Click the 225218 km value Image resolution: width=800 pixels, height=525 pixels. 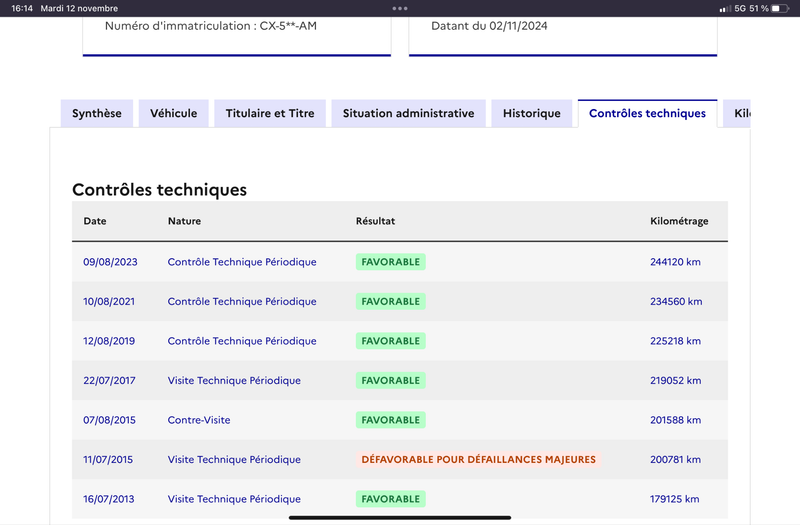676,341
